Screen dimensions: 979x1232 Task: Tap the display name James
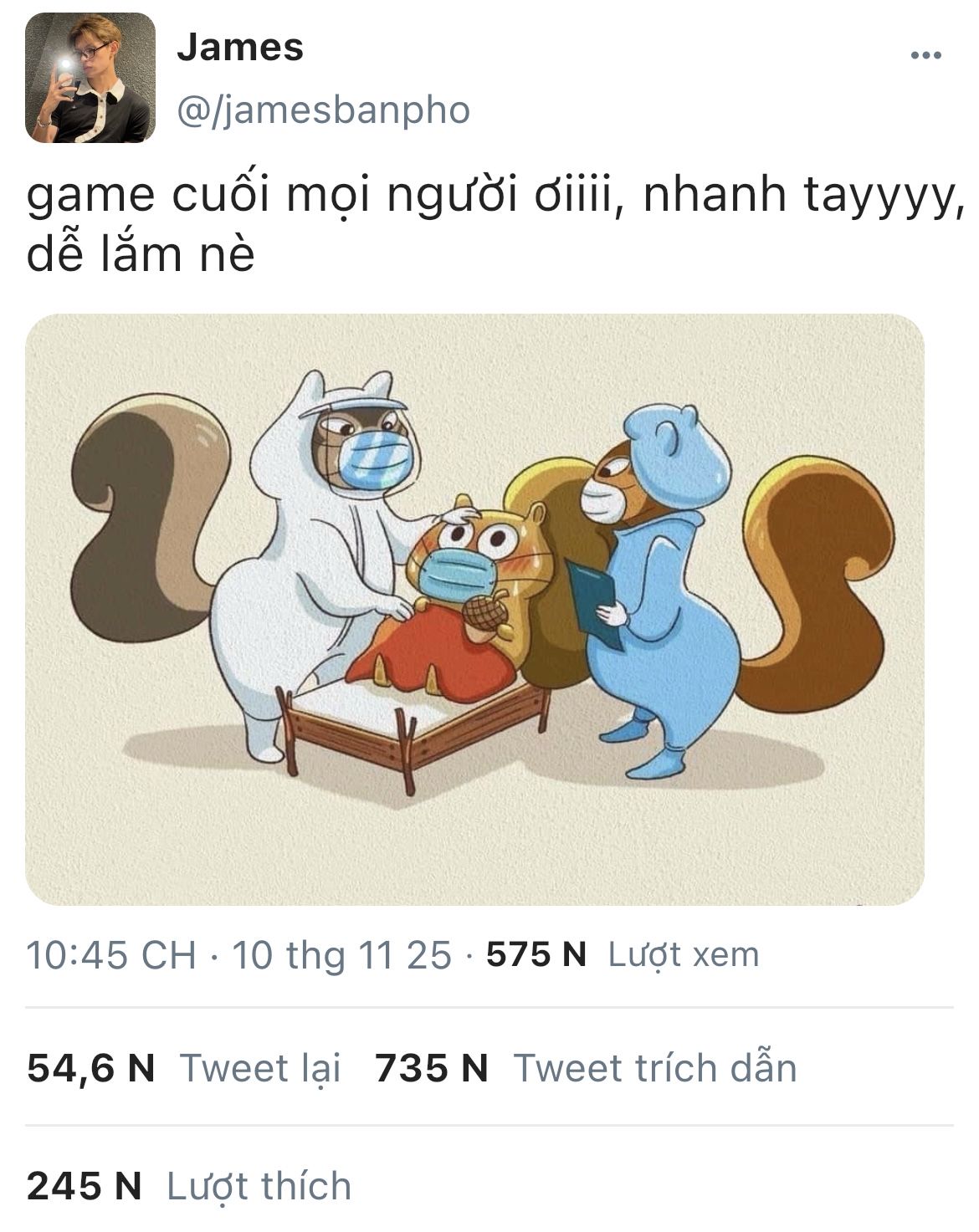coord(240,47)
